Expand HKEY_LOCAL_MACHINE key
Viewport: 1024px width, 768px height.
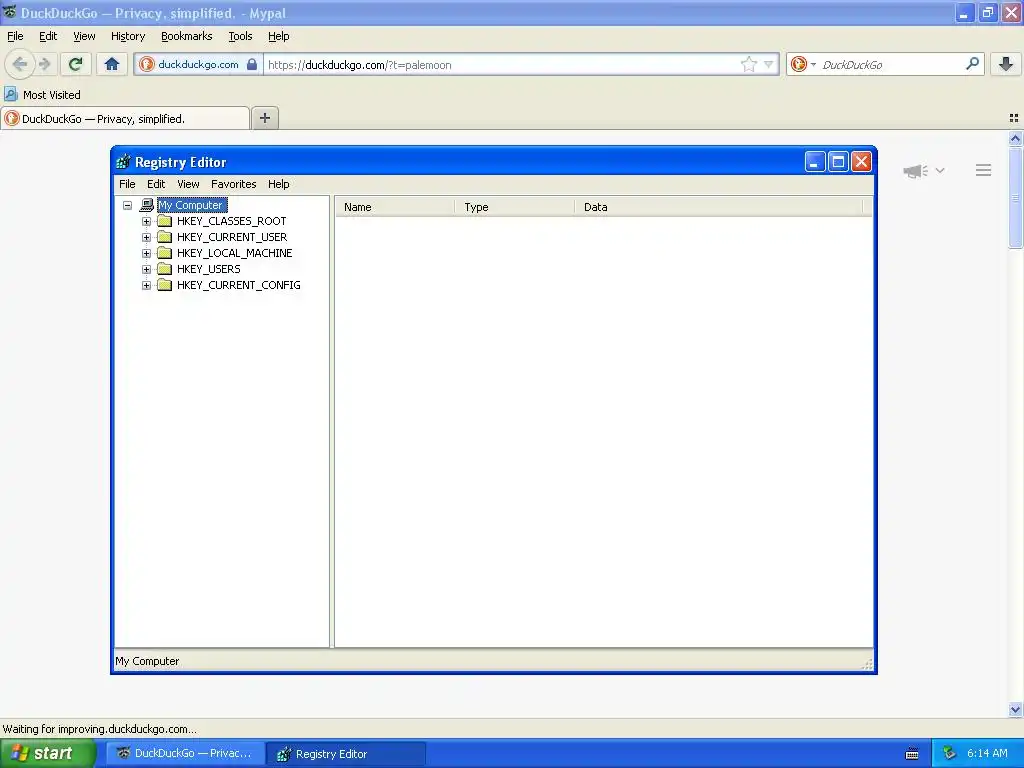(x=146, y=253)
